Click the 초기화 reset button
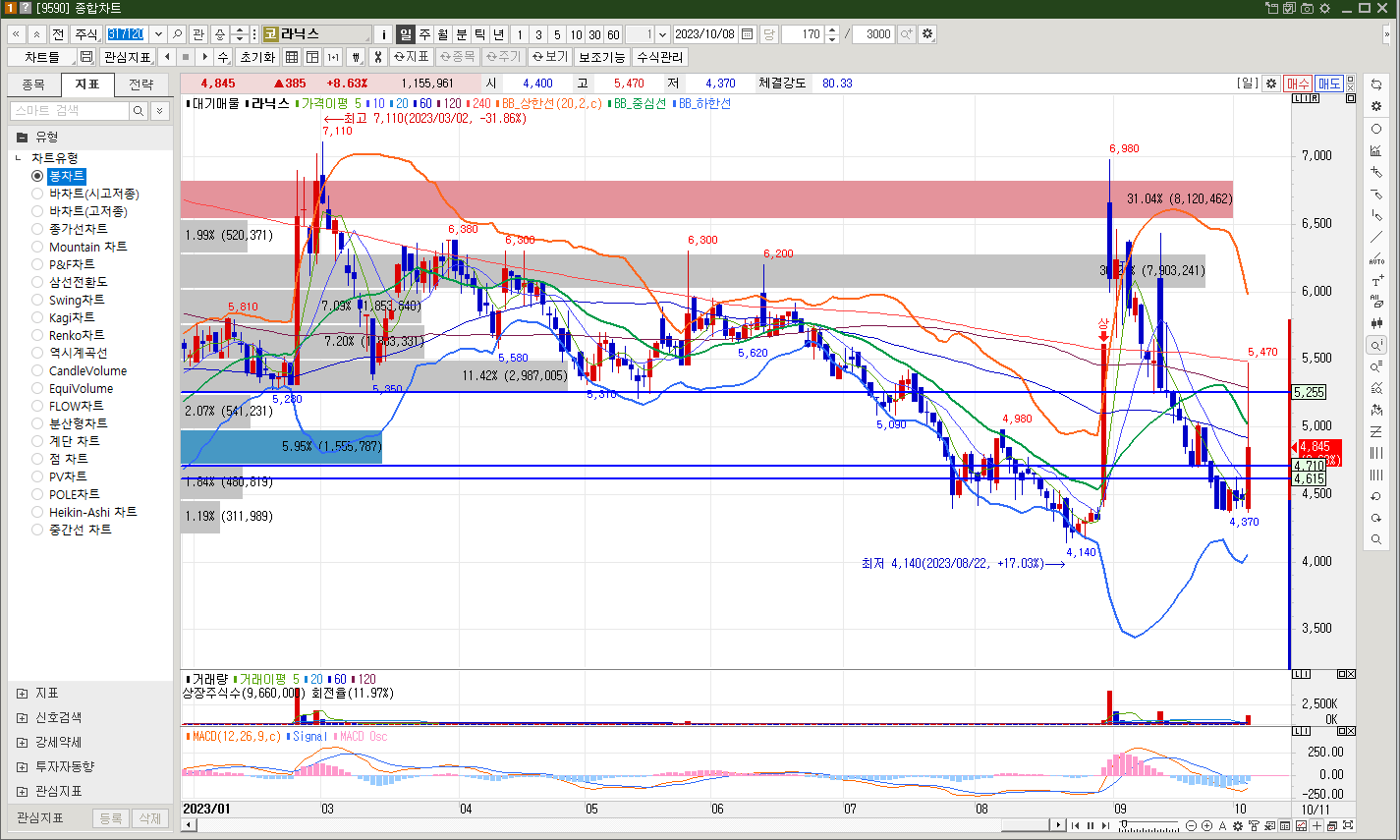 pos(257,57)
